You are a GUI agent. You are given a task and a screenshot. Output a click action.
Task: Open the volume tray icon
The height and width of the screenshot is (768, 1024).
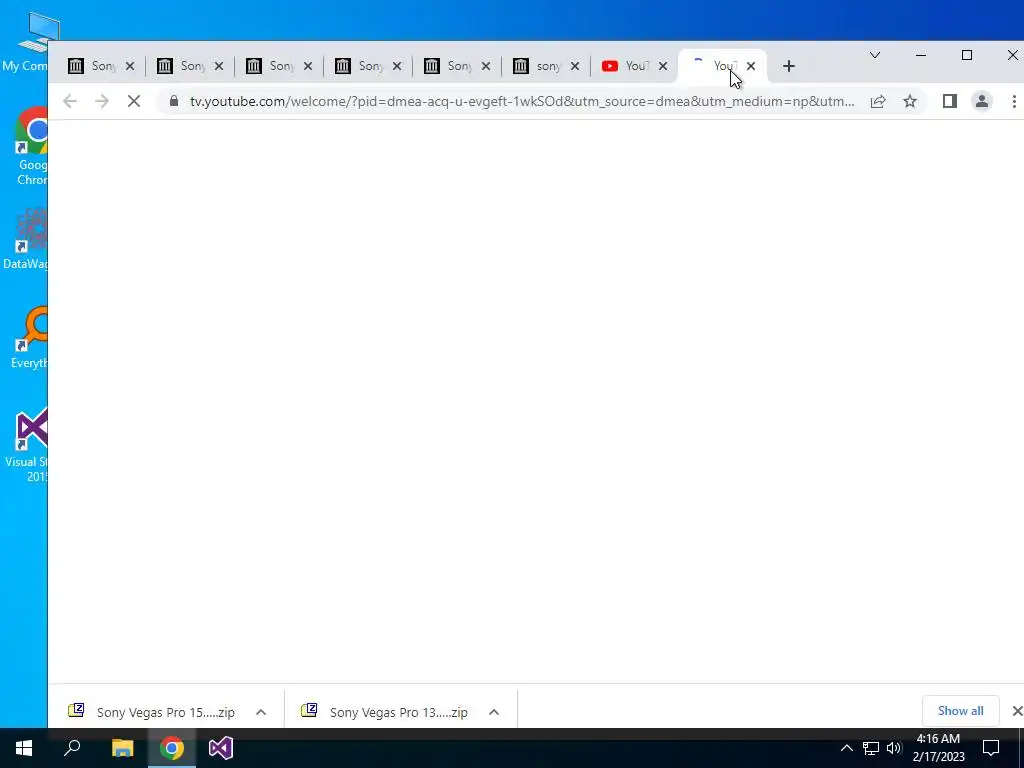point(894,748)
